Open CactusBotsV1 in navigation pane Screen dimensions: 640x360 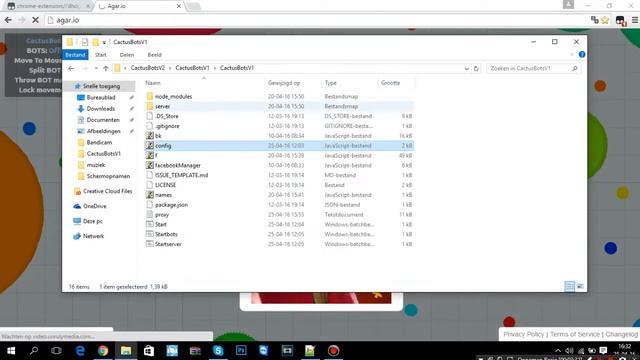click(103, 154)
